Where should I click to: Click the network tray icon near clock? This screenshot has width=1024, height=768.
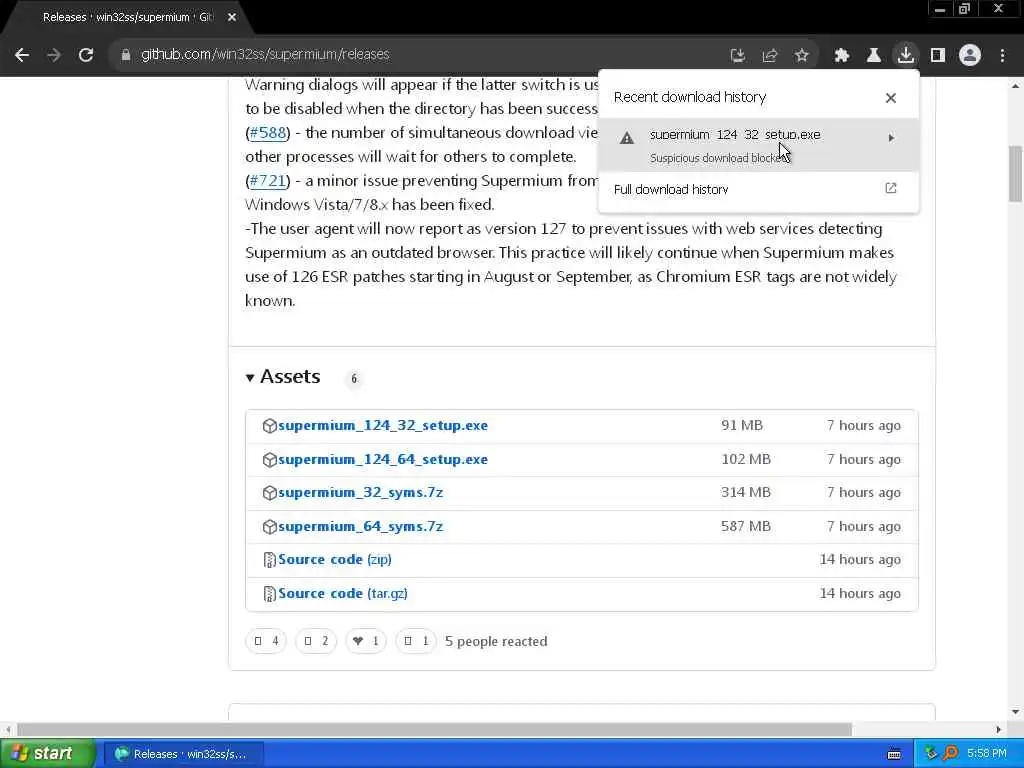click(931, 754)
